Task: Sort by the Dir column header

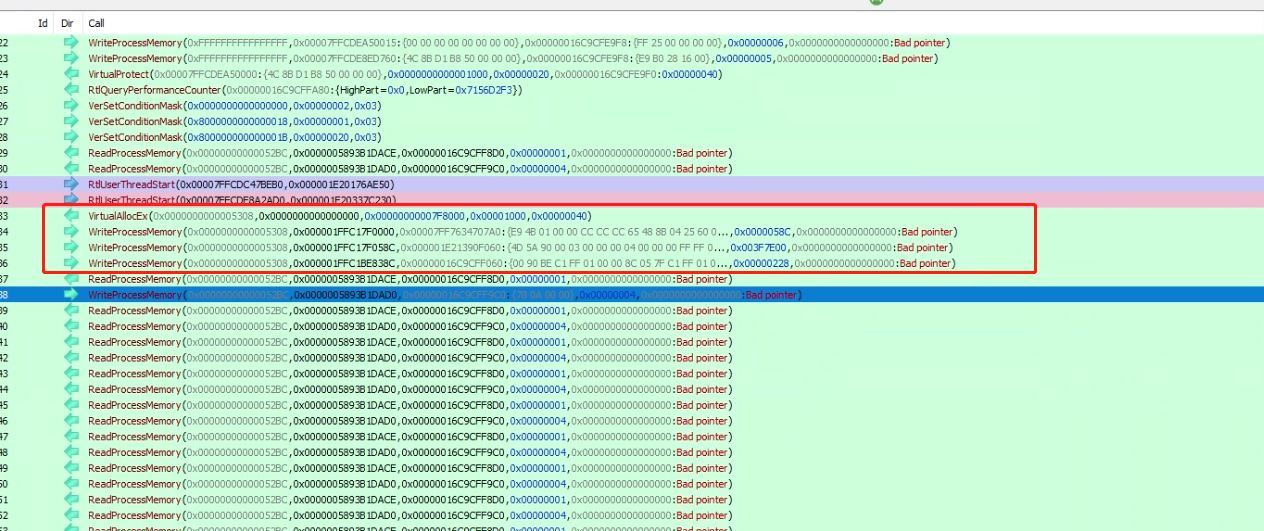Action: tap(68, 22)
